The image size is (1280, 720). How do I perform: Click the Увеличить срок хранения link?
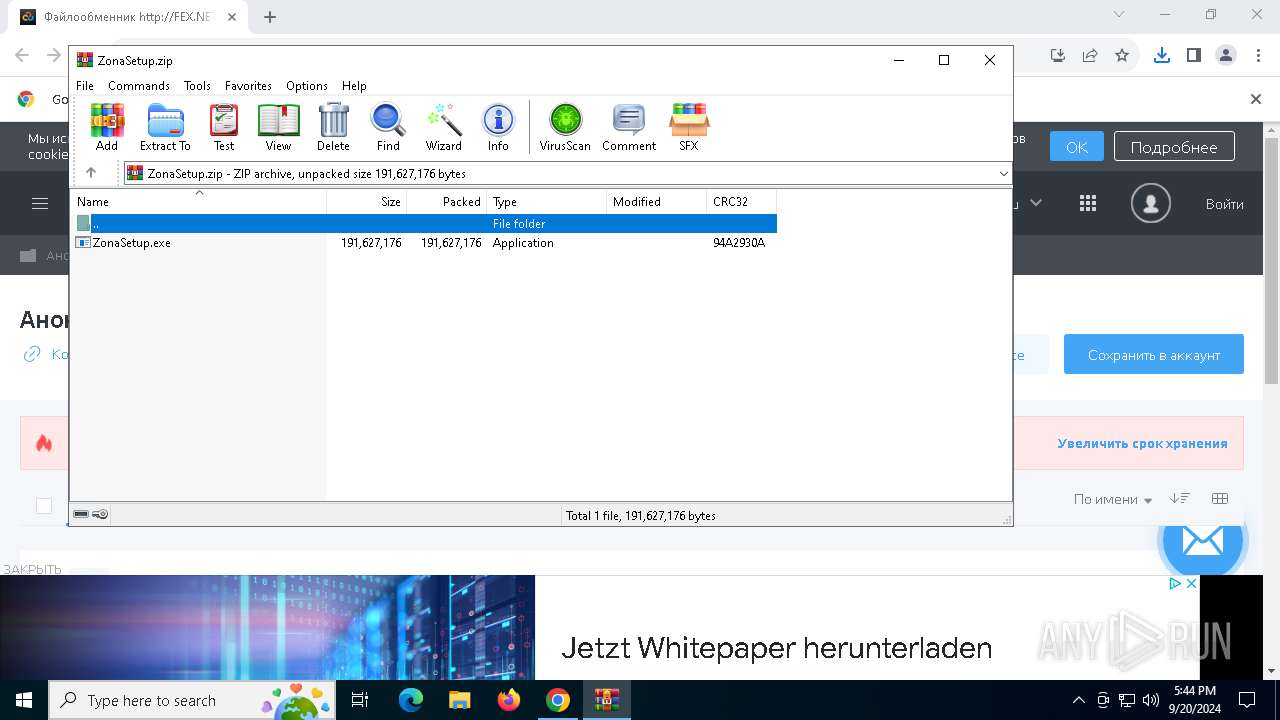coord(1142,444)
